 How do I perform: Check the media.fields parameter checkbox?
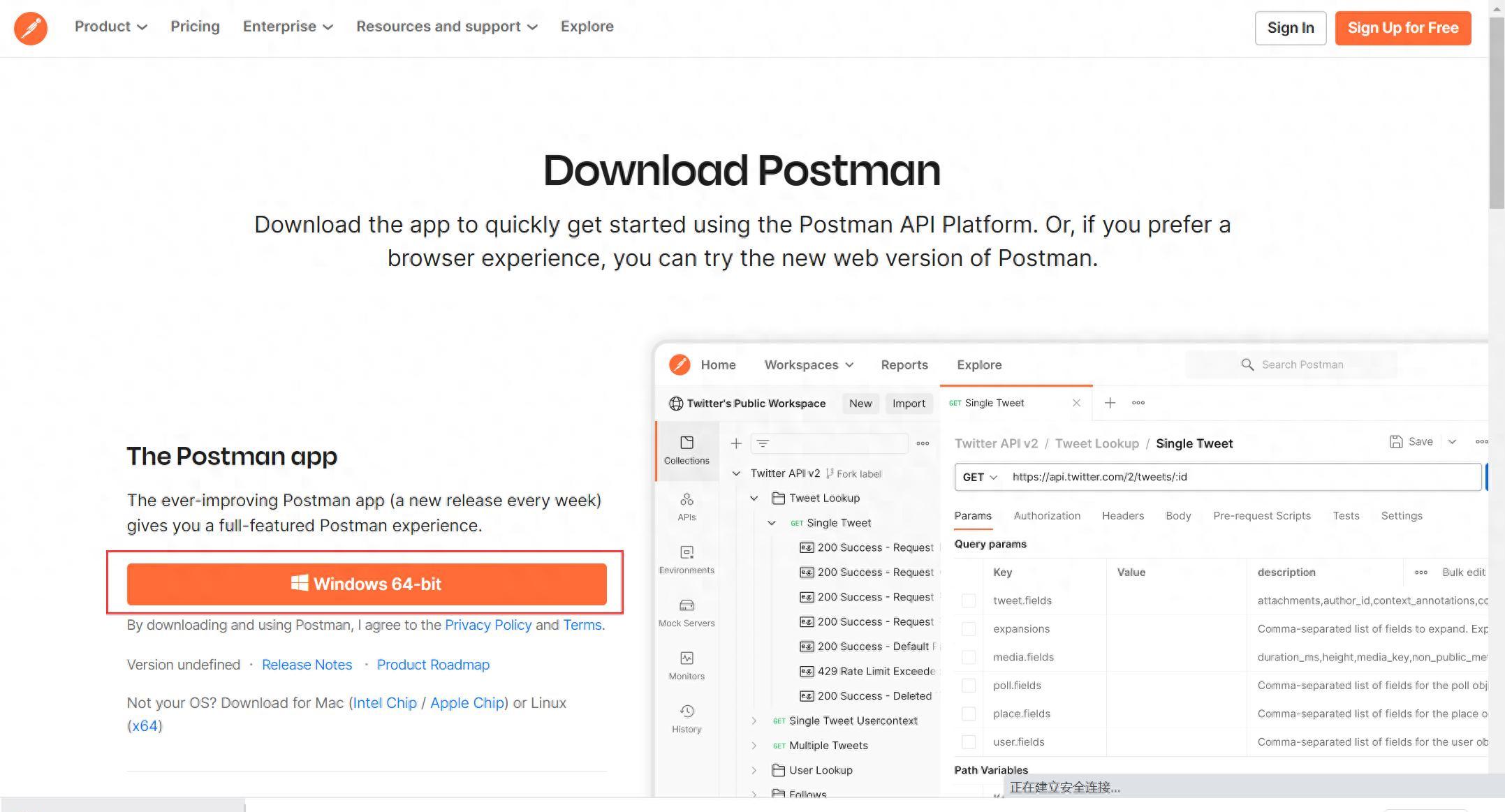969,657
